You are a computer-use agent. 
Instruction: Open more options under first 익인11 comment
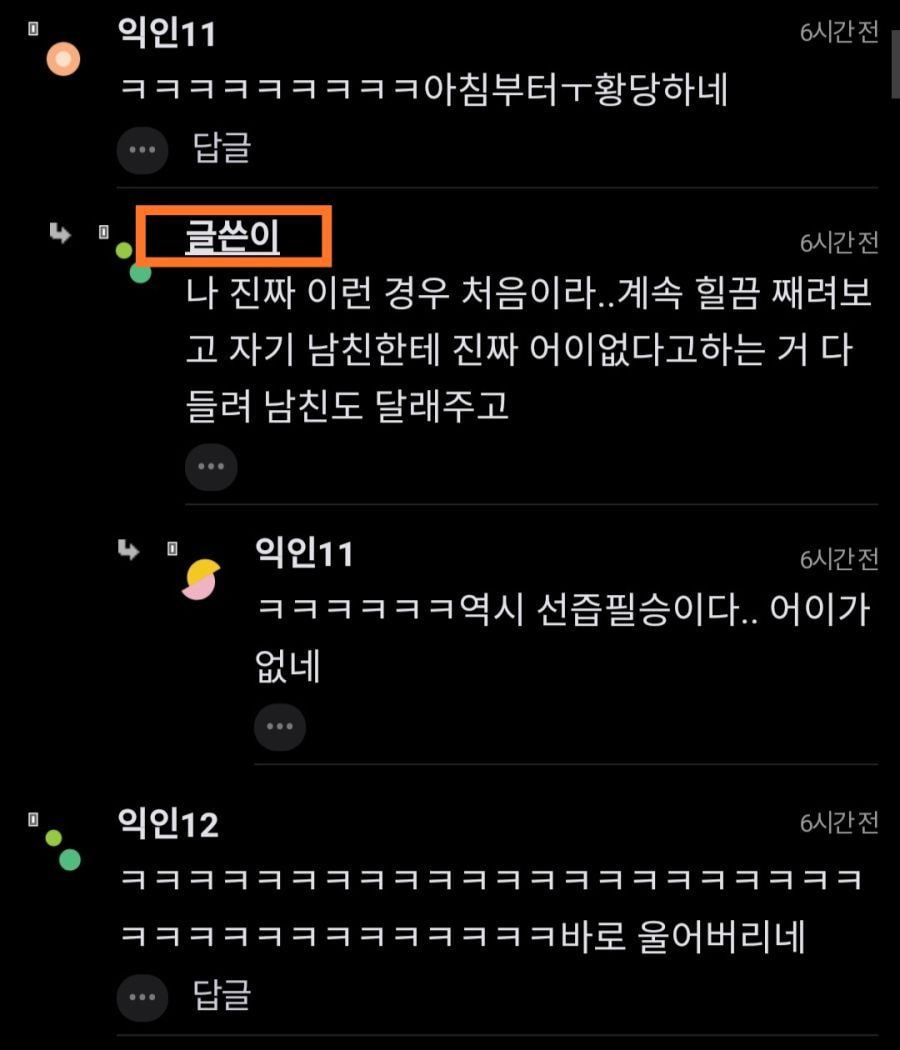point(142,149)
